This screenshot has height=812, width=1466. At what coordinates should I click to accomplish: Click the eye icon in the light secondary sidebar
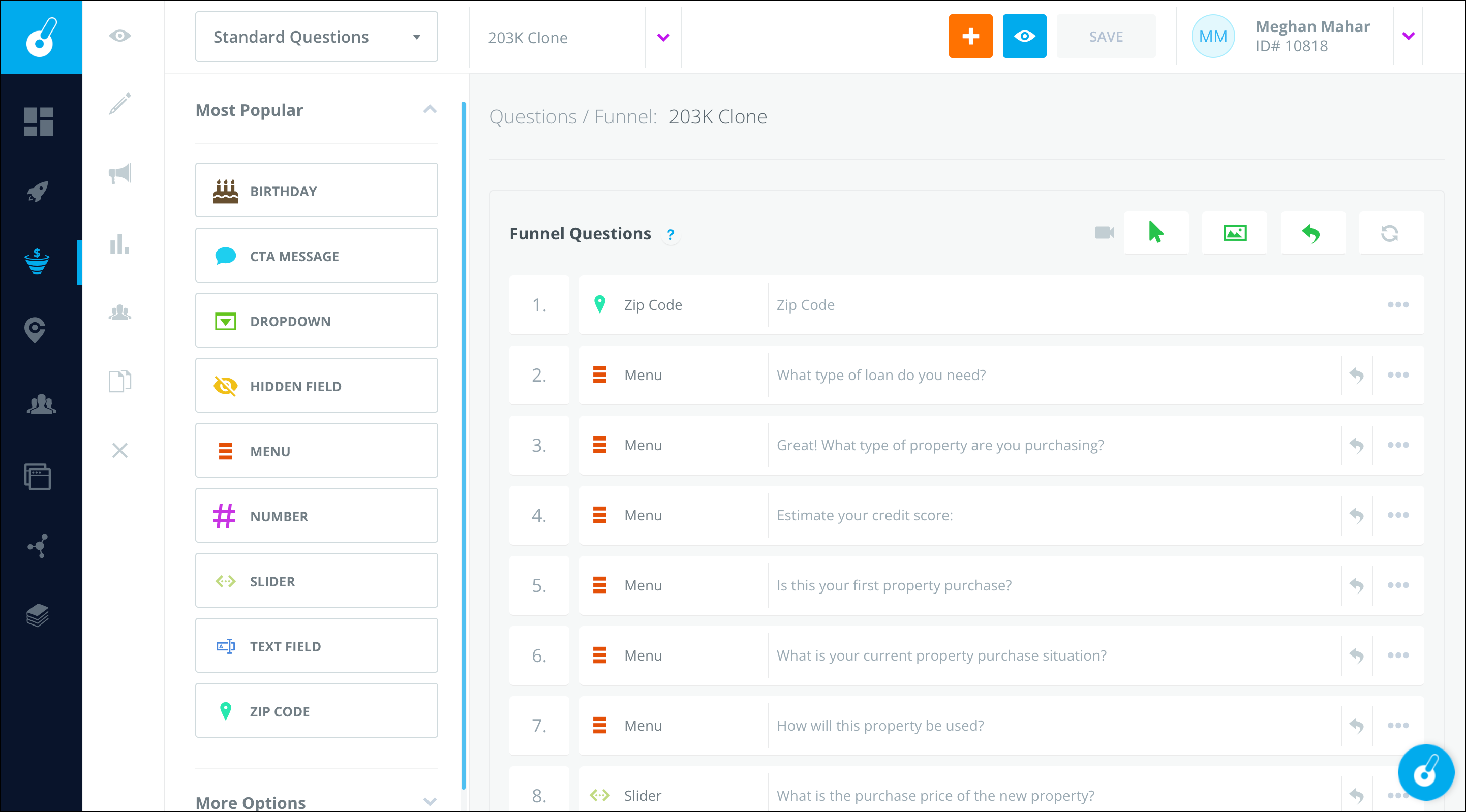pyautogui.click(x=119, y=36)
